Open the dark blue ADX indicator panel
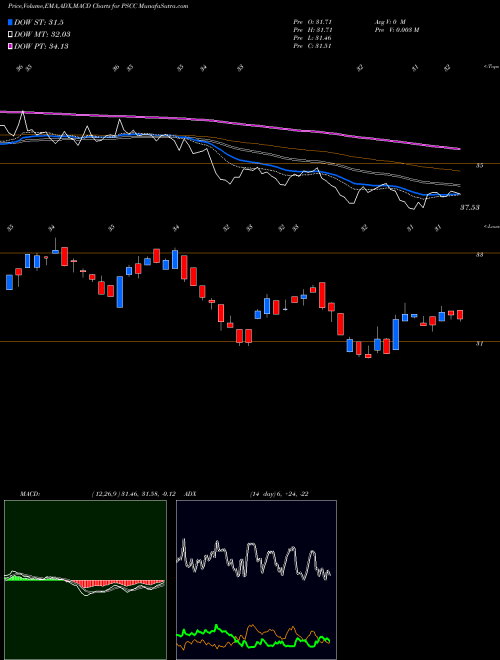This screenshot has width=500, height=660. tap(256, 580)
